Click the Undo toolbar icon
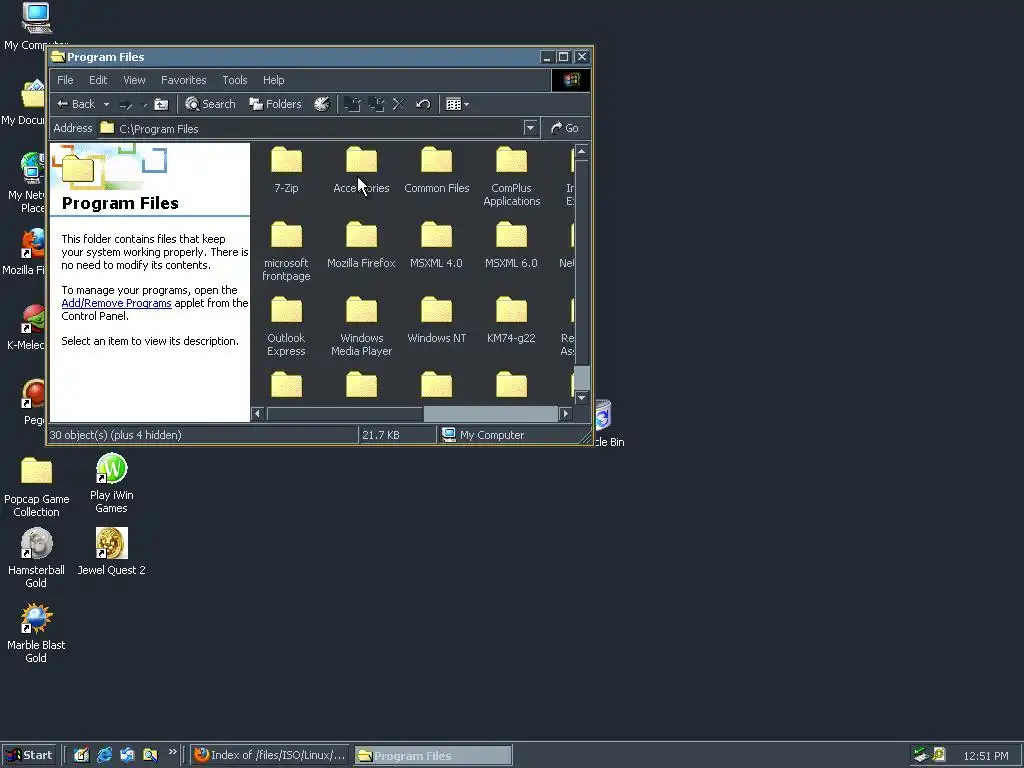This screenshot has height=768, width=1024. tap(423, 104)
